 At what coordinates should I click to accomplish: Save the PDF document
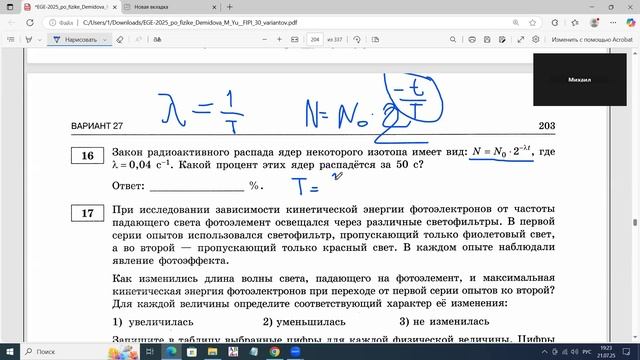487,40
